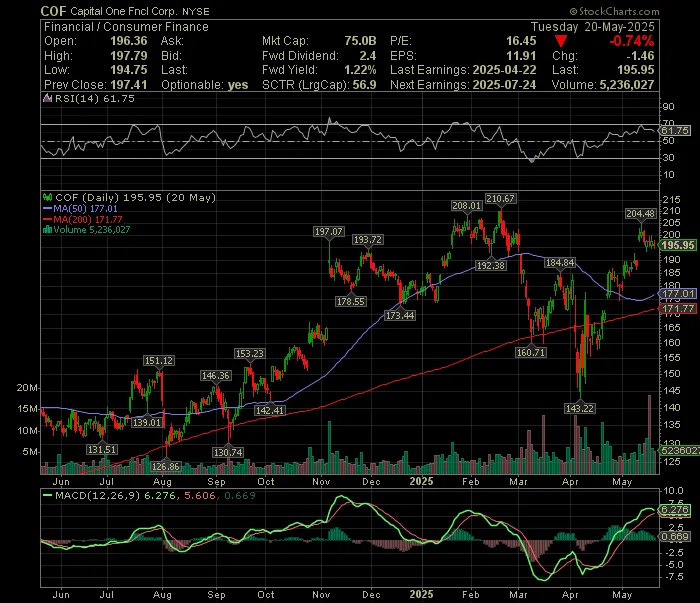Click the 193.72 price label
The height and width of the screenshot is (603, 700).
click(x=367, y=240)
